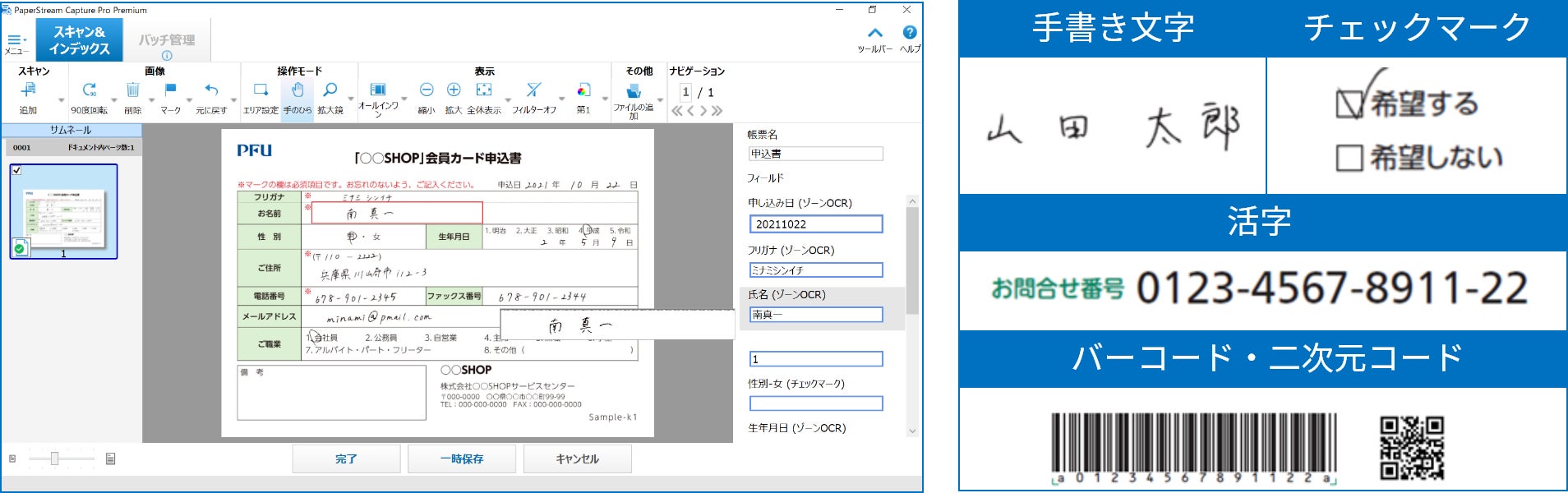Open dropdown arrow next to 90度回転
This screenshot has height=493, width=1568.
pyautogui.click(x=113, y=100)
